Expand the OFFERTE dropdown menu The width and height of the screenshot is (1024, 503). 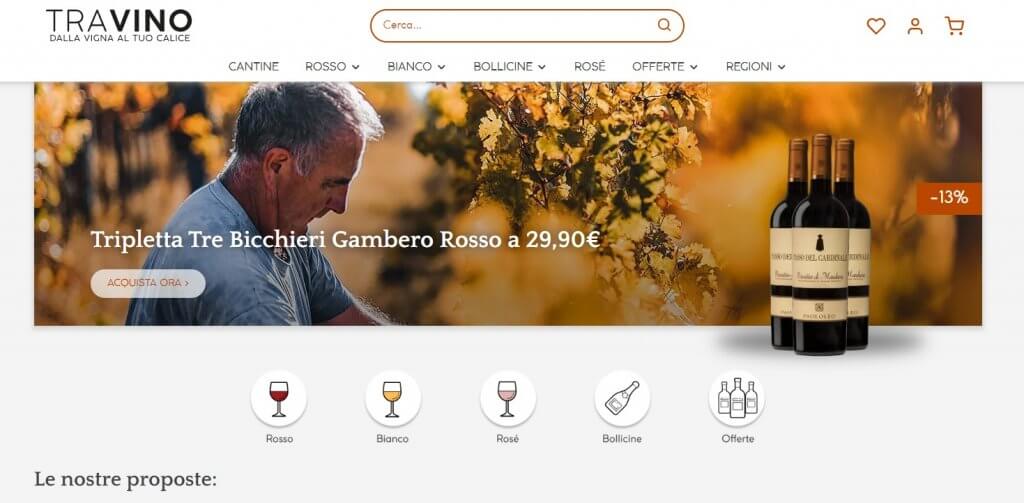click(665, 67)
